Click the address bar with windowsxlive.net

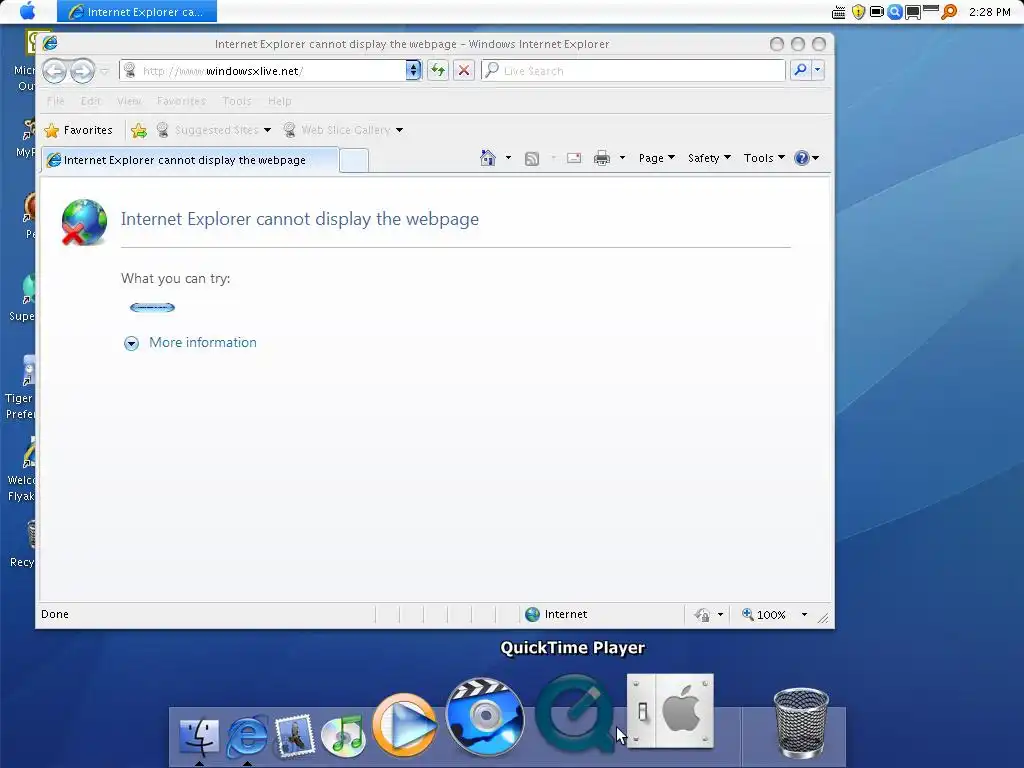click(x=262, y=71)
